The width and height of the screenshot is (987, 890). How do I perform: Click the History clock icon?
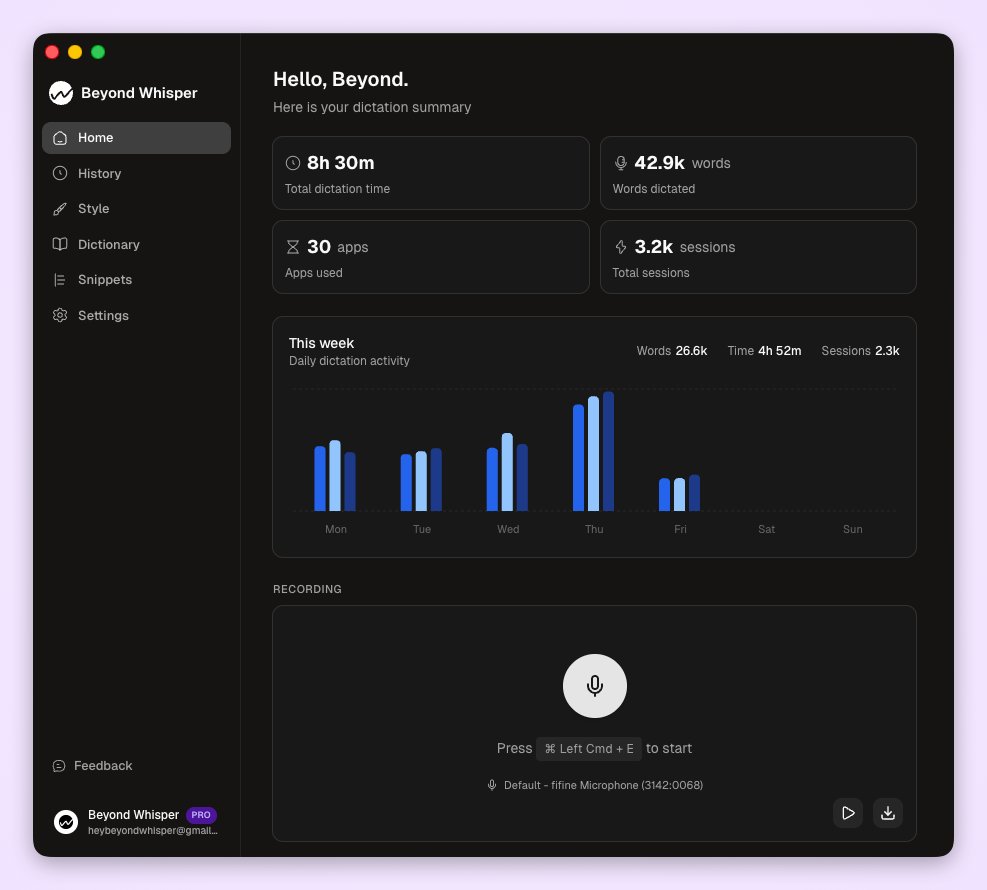click(60, 173)
